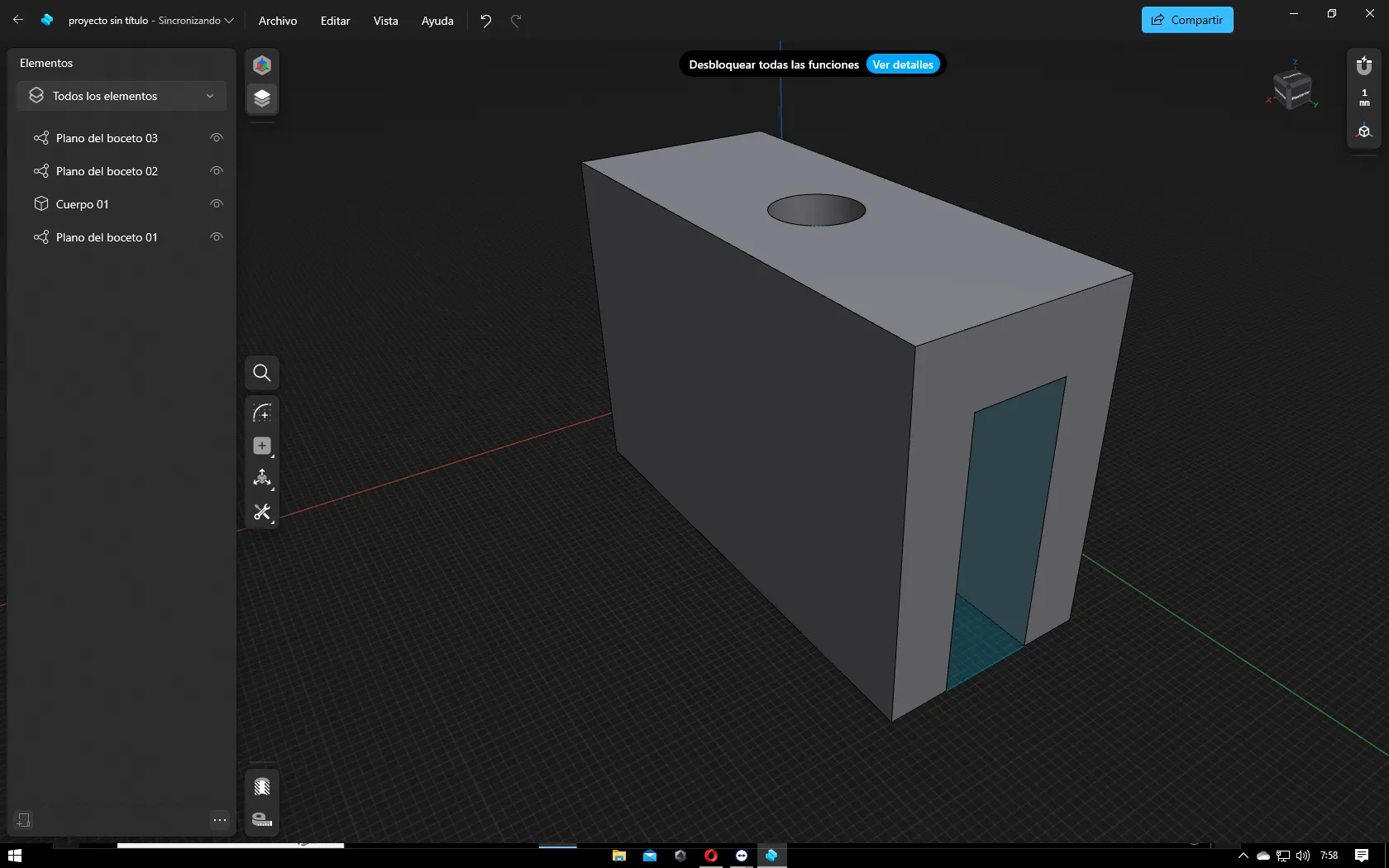
Task: Toggle visibility of Cuerpo 01
Action: [217, 204]
